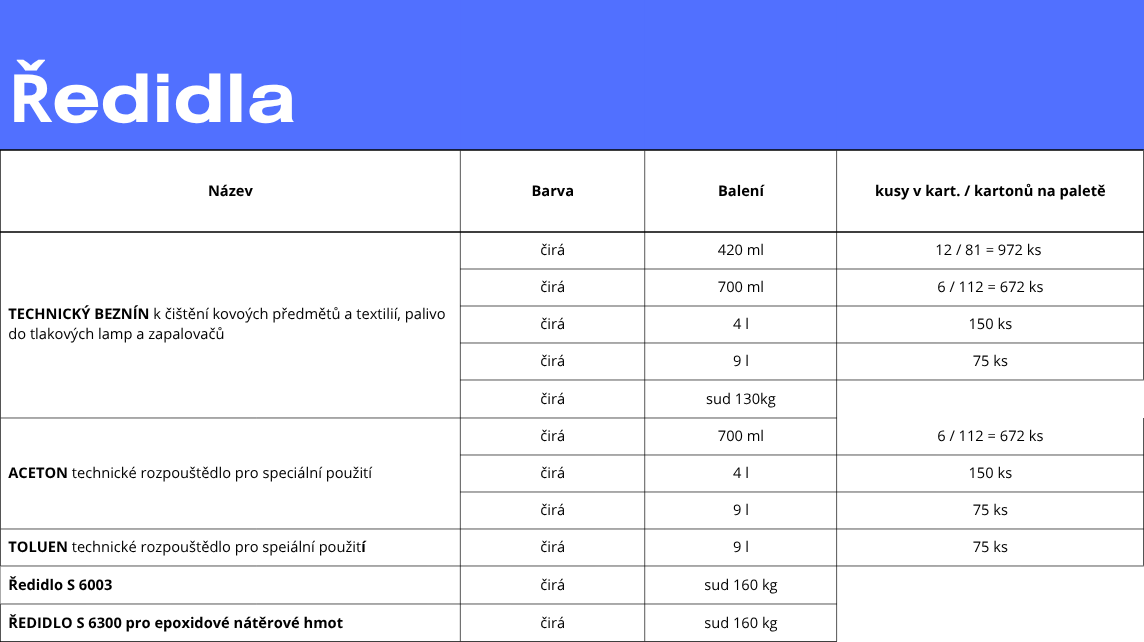The height and width of the screenshot is (642, 1144).
Task: Select the Název column header
Action: (230, 191)
